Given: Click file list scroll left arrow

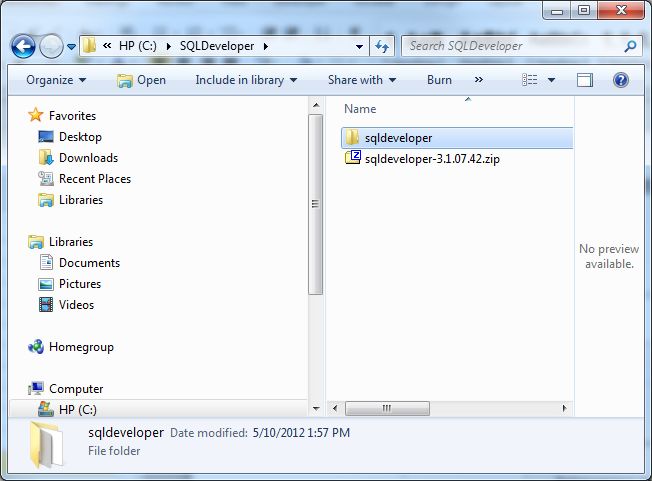Looking at the screenshot, I should [335, 408].
